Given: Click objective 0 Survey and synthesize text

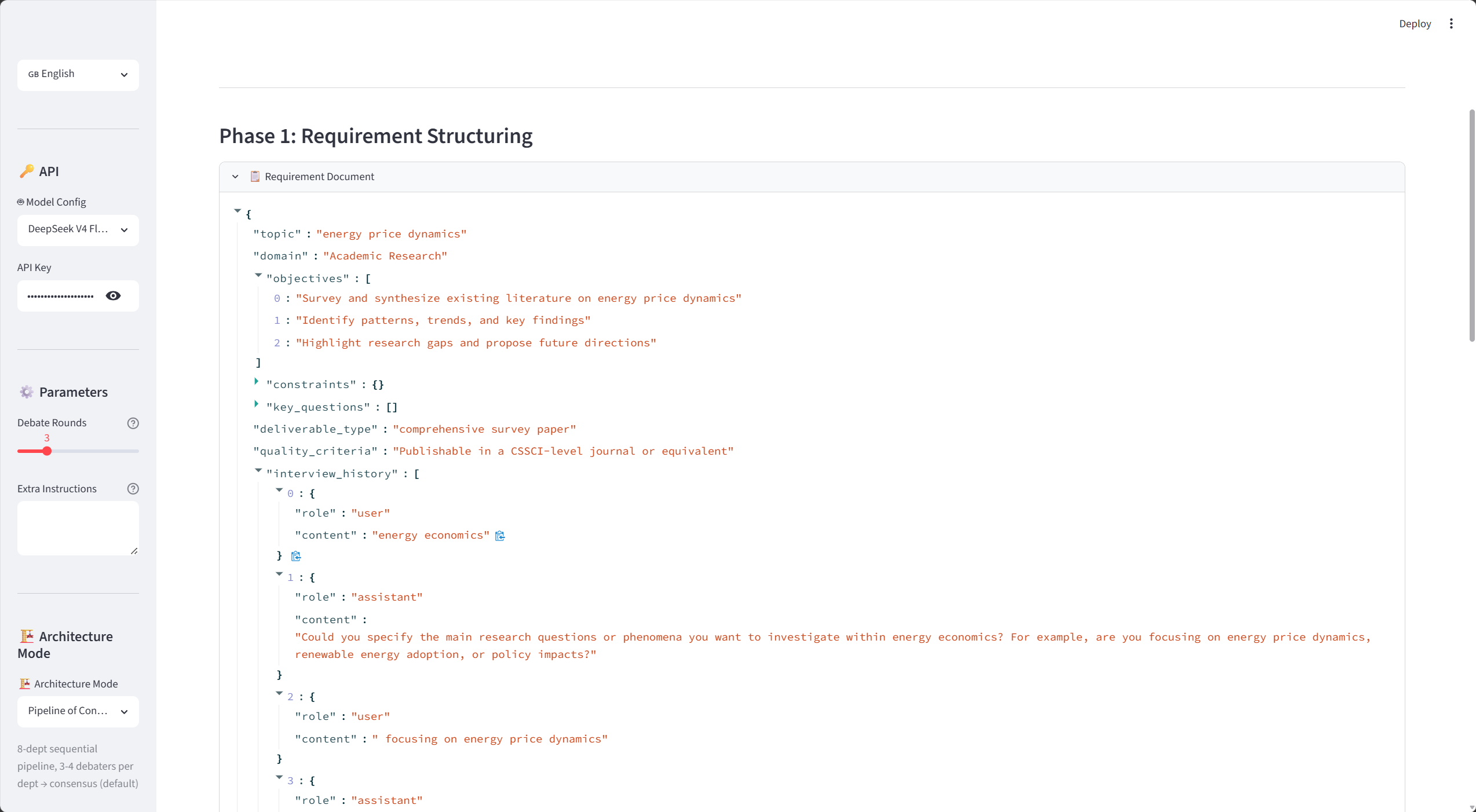Looking at the screenshot, I should click(518, 299).
